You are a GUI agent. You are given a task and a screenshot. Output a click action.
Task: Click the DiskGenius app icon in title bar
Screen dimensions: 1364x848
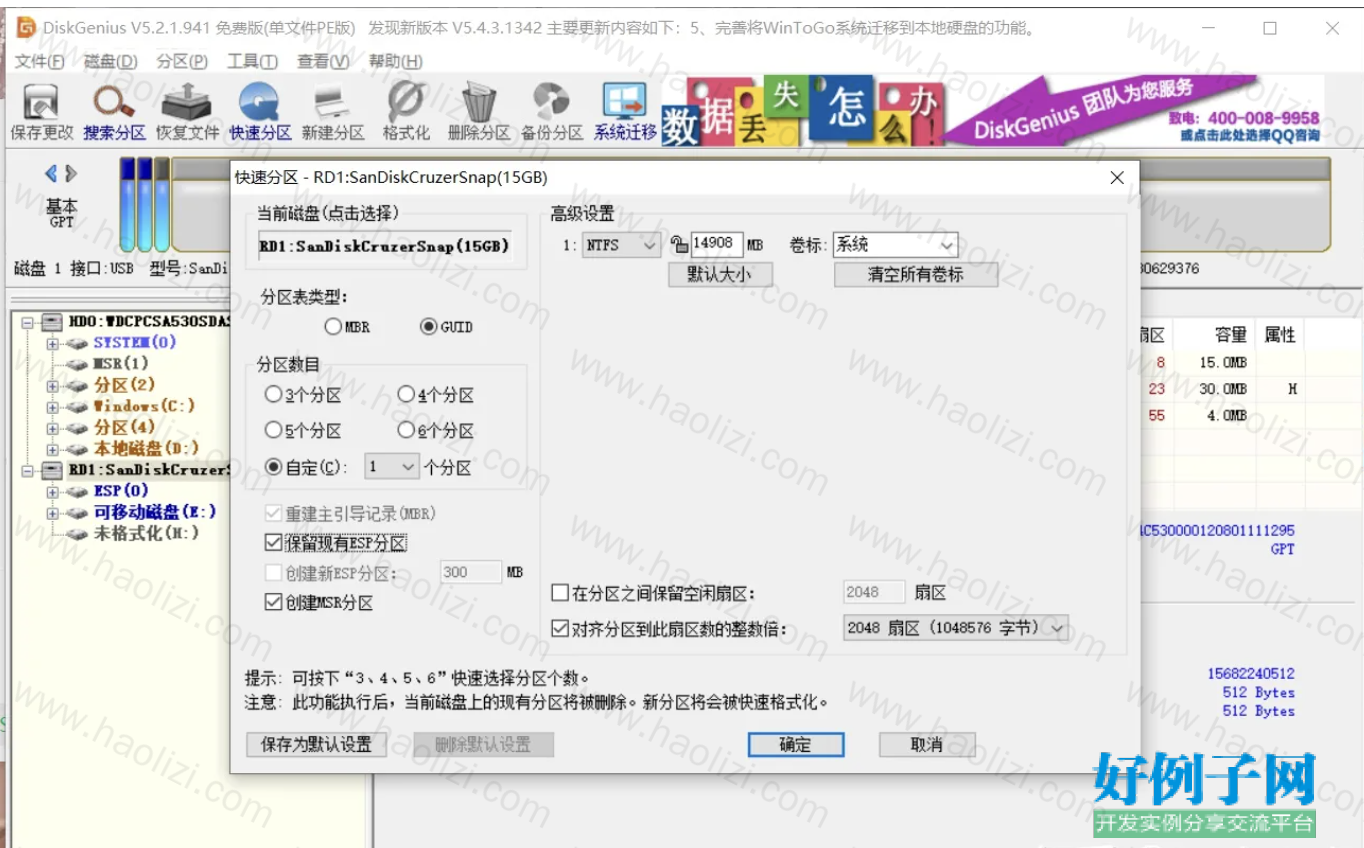[26, 28]
